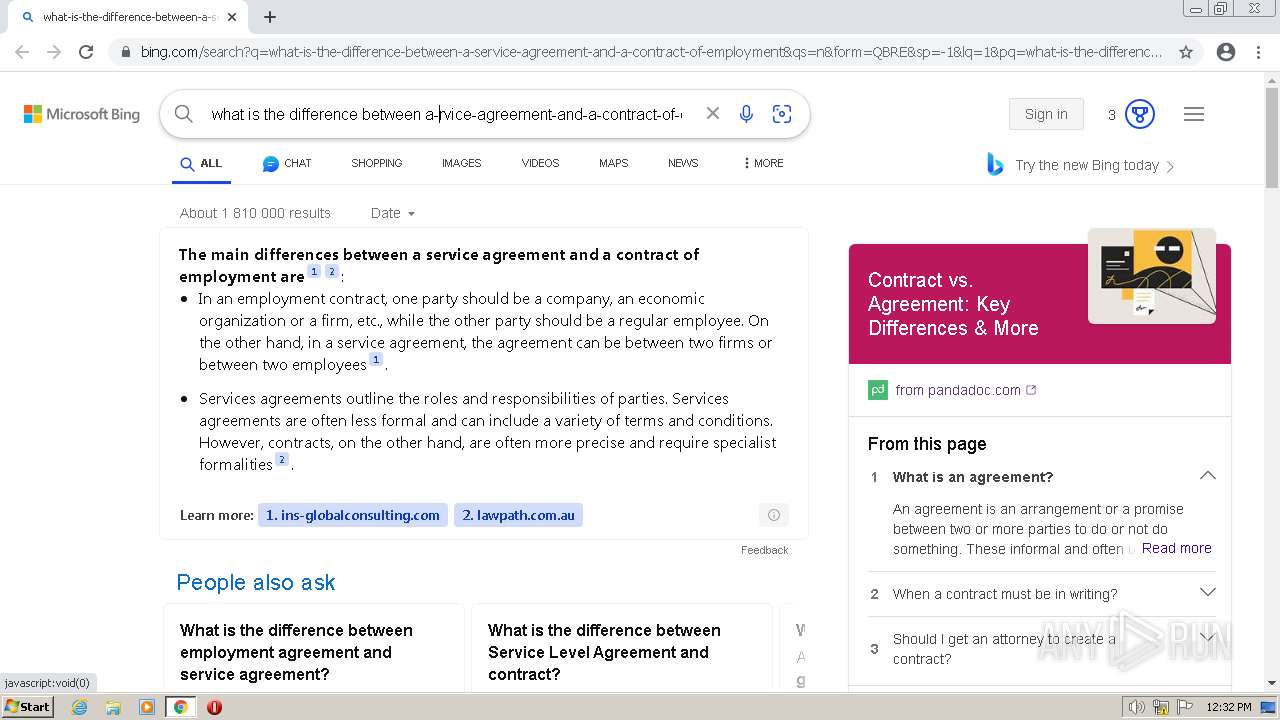The width and height of the screenshot is (1280, 720).
Task: Open ins-globalconsulting.com source link
Action: pyautogui.click(x=353, y=515)
